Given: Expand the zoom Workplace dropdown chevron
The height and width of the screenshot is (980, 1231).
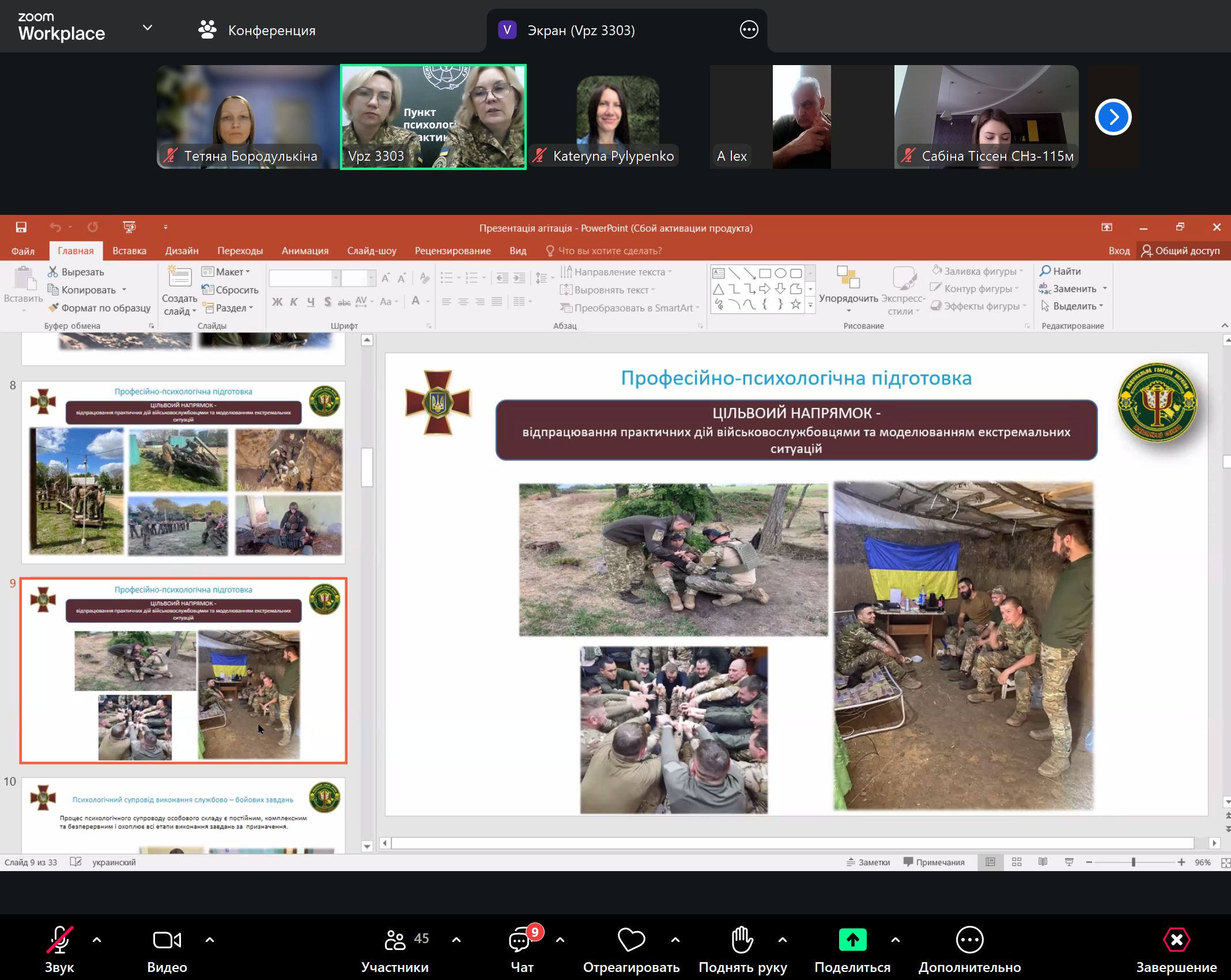Looking at the screenshot, I should click(x=148, y=28).
